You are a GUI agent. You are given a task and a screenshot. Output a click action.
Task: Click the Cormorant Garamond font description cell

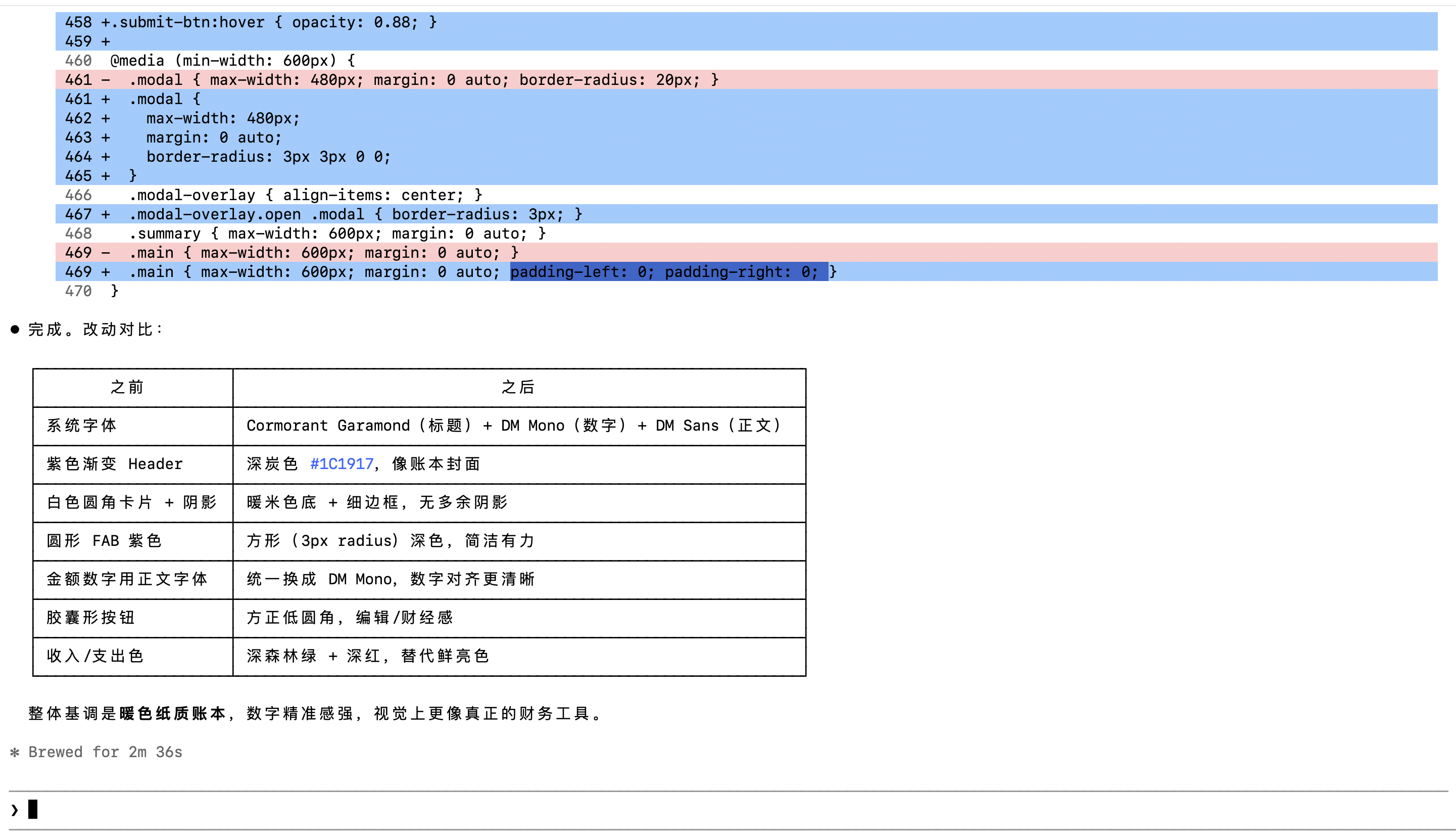514,426
